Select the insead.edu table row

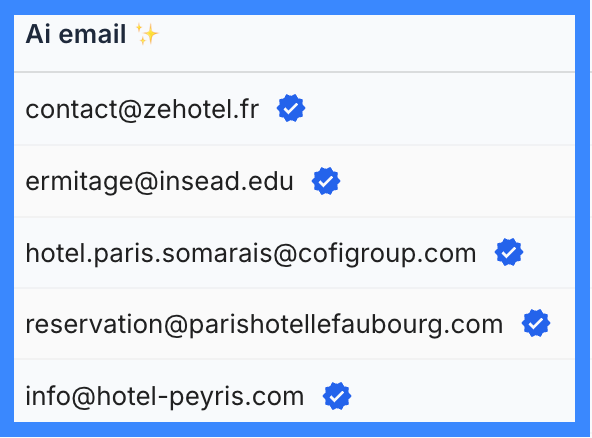pos(294,181)
